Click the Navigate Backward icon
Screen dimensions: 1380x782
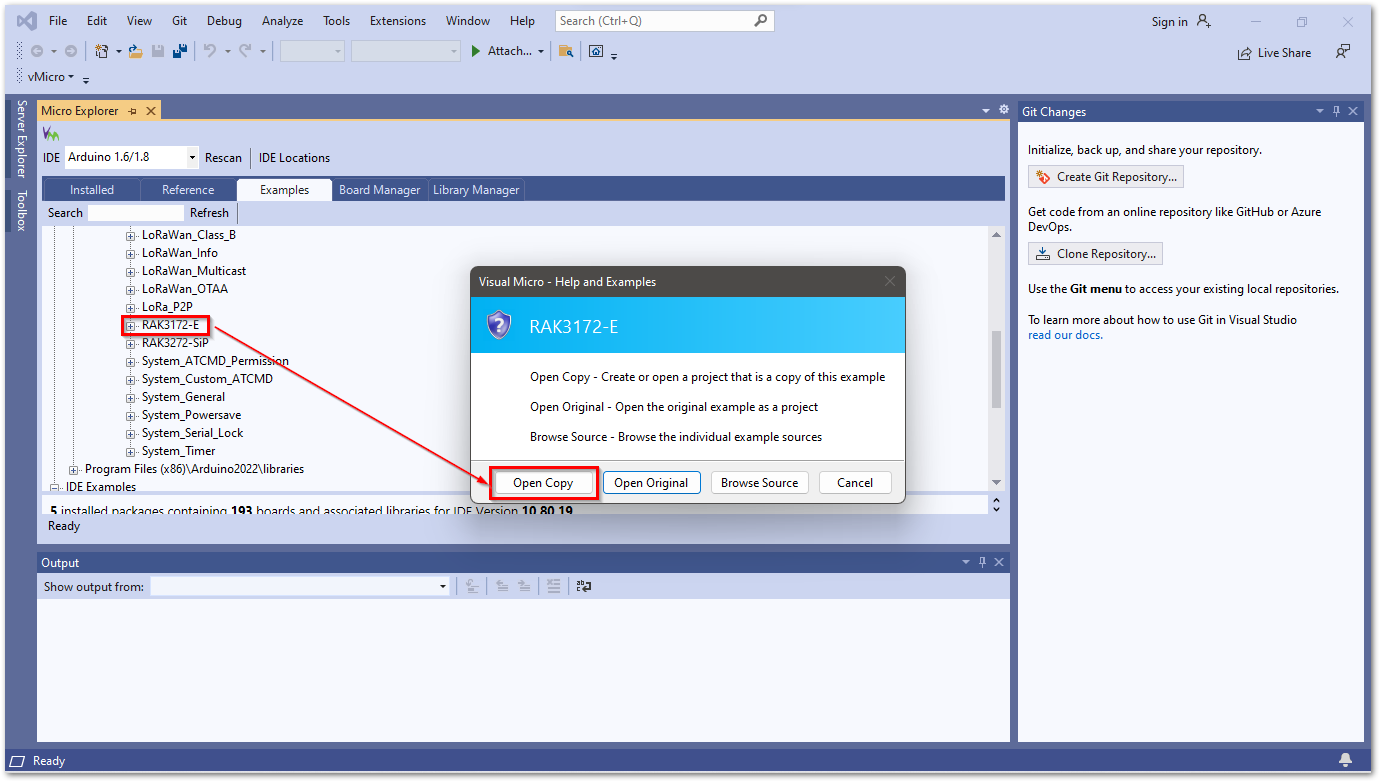37,51
